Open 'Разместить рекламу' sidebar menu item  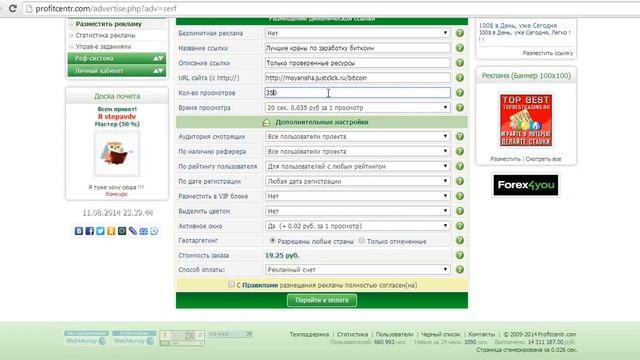109,24
